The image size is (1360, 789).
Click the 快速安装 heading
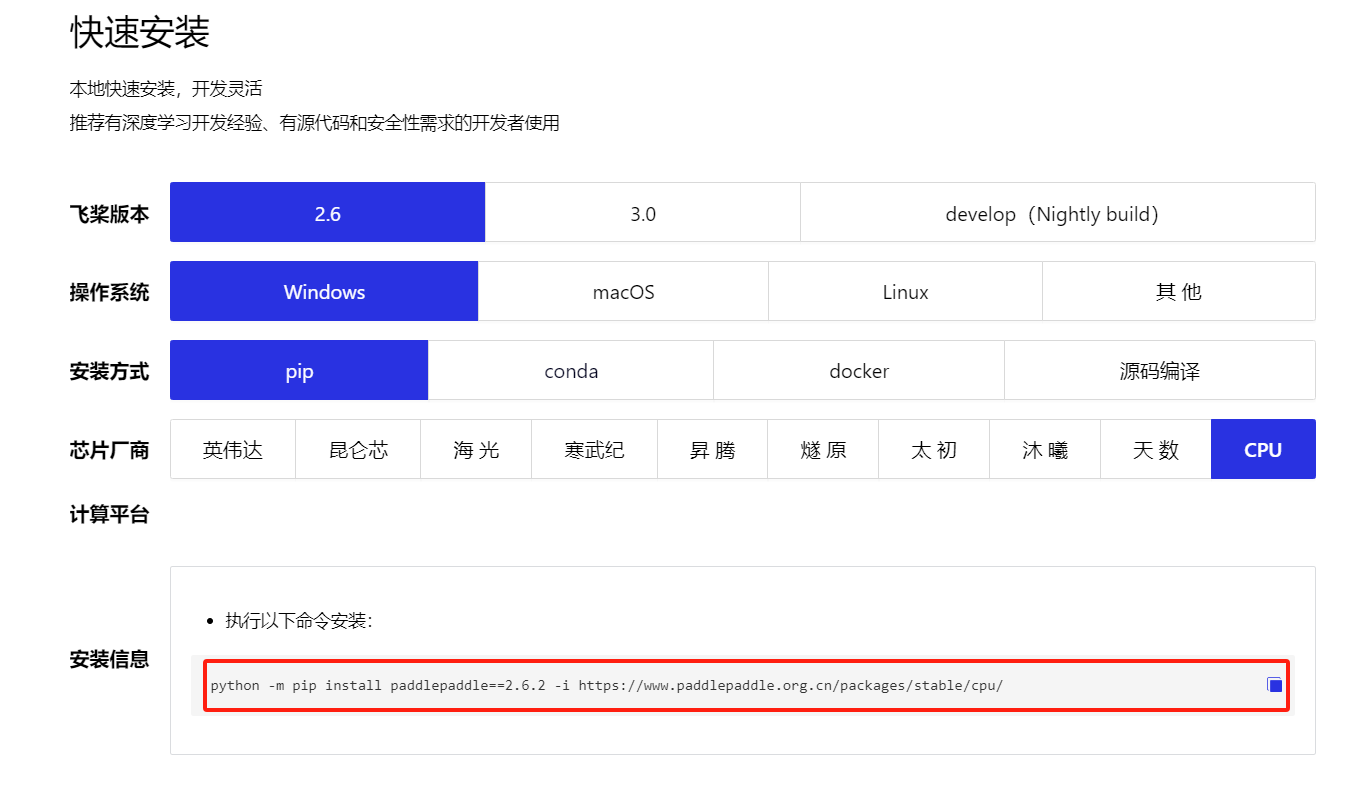140,33
